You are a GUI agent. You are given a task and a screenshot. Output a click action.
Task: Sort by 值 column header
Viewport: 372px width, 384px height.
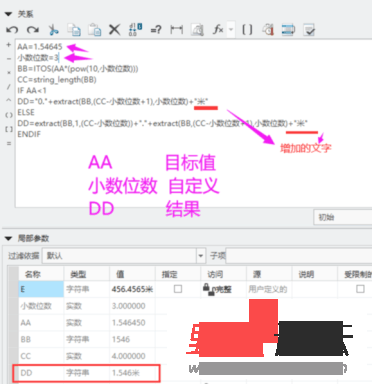click(x=132, y=274)
